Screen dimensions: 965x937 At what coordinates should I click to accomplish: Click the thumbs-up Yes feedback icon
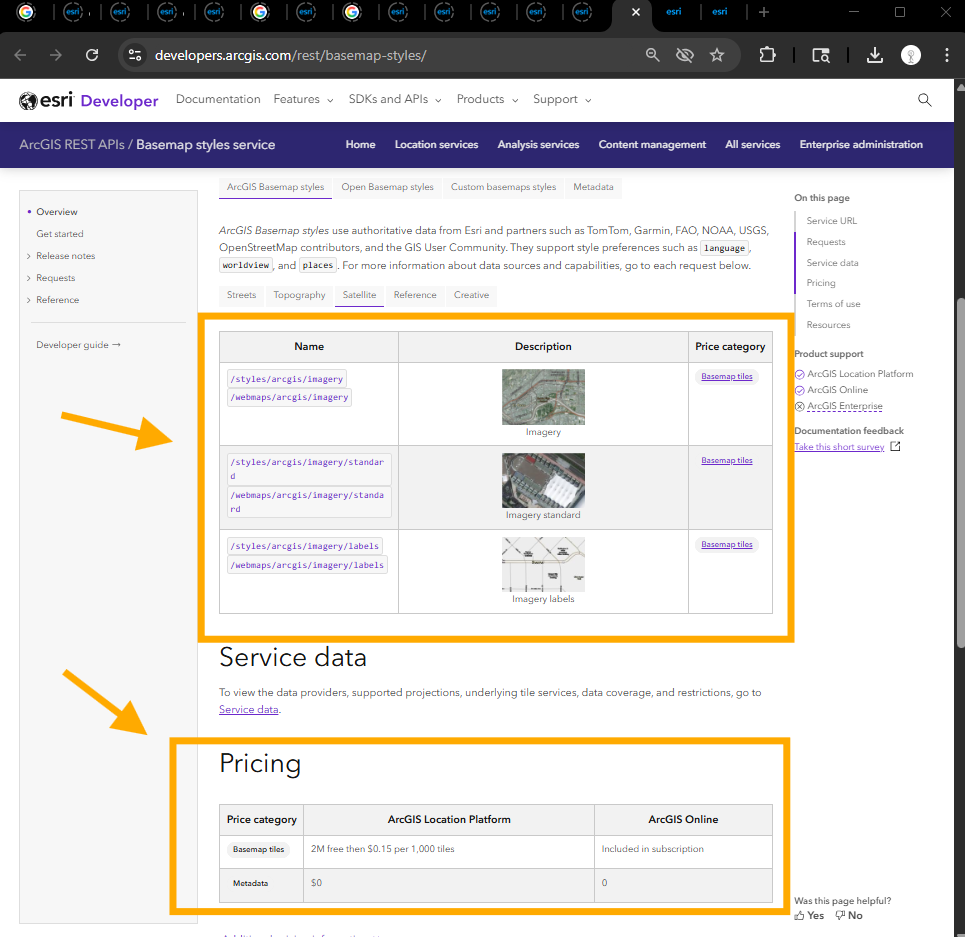[x=799, y=915]
